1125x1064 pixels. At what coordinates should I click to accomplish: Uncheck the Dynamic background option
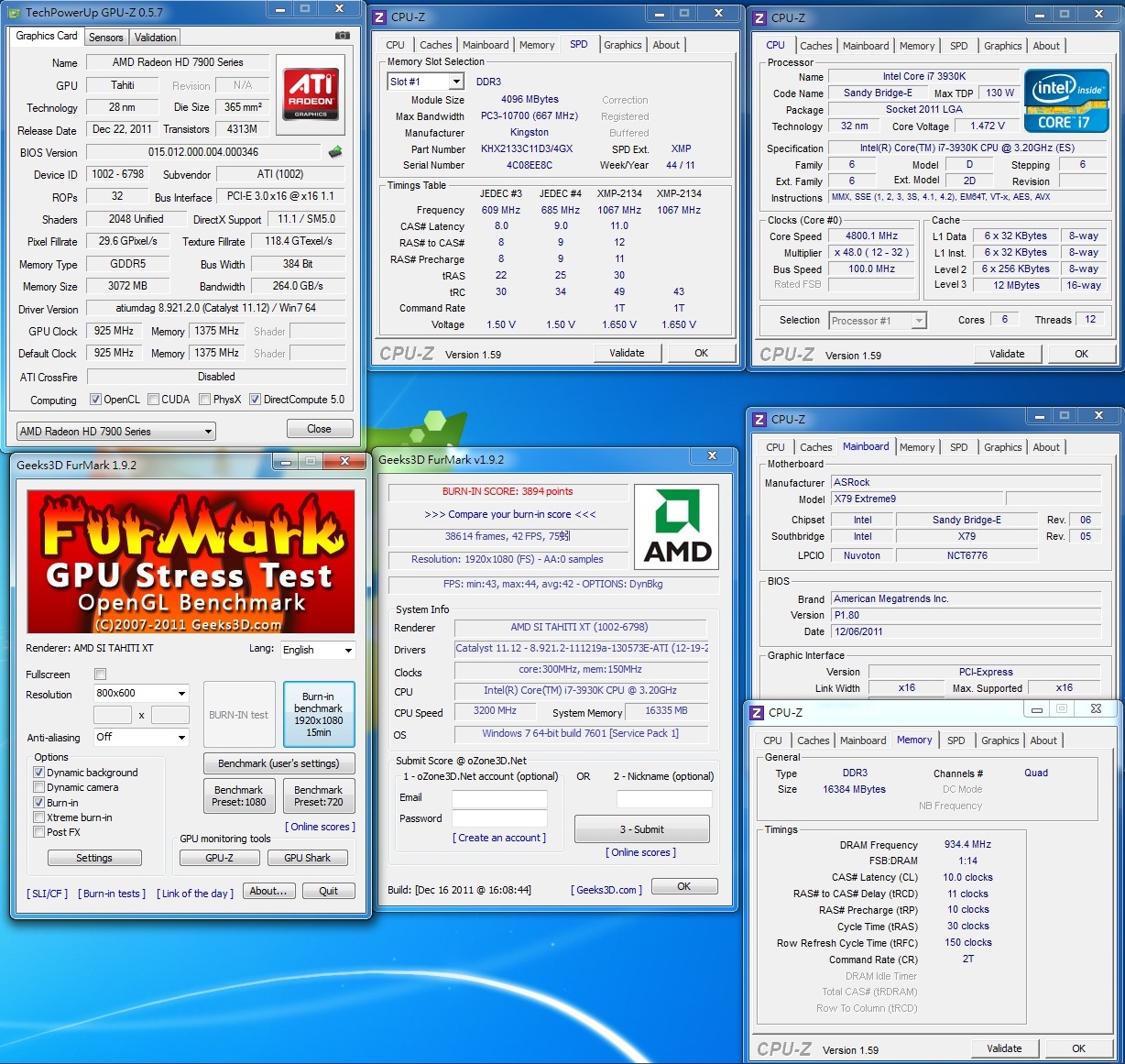39,773
